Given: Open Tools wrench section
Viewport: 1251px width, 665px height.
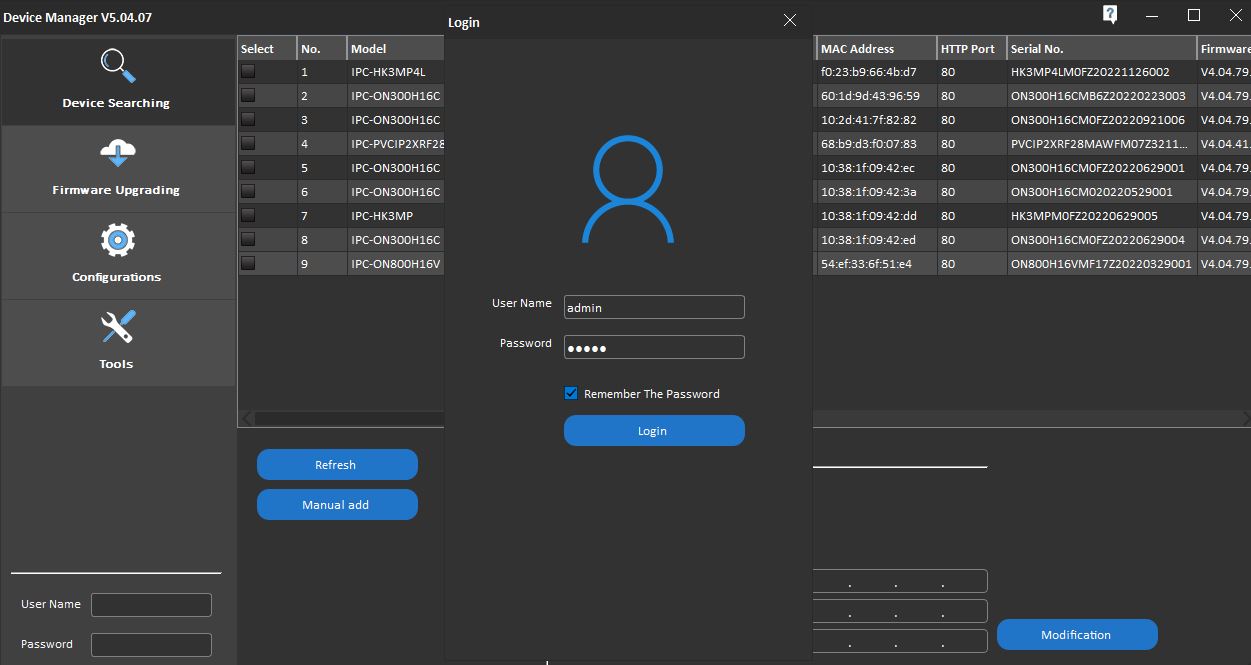Looking at the screenshot, I should point(118,343).
